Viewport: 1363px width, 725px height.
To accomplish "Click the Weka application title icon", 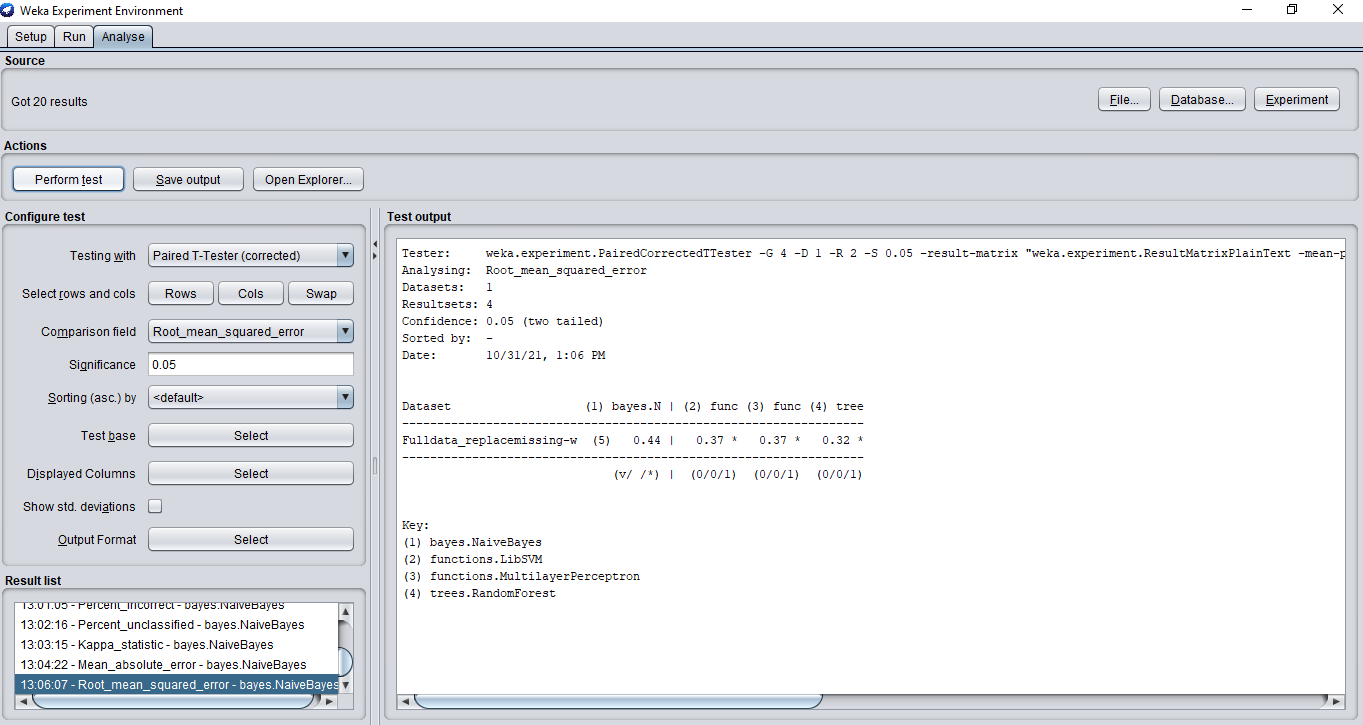I will [x=9, y=10].
